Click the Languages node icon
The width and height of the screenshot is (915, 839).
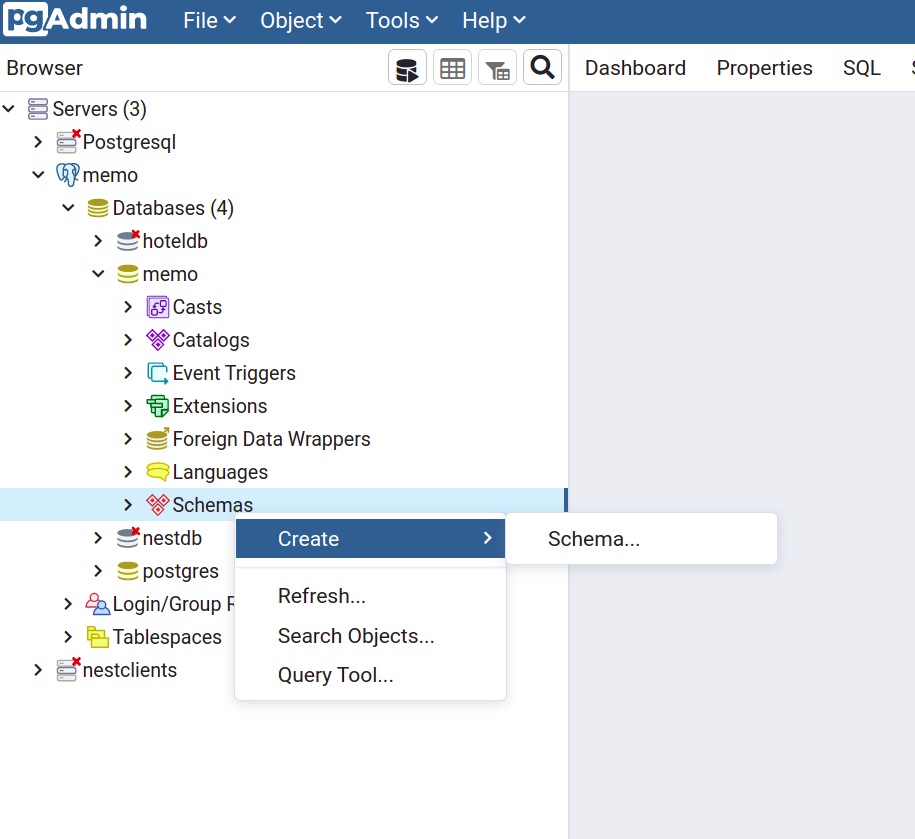(157, 472)
